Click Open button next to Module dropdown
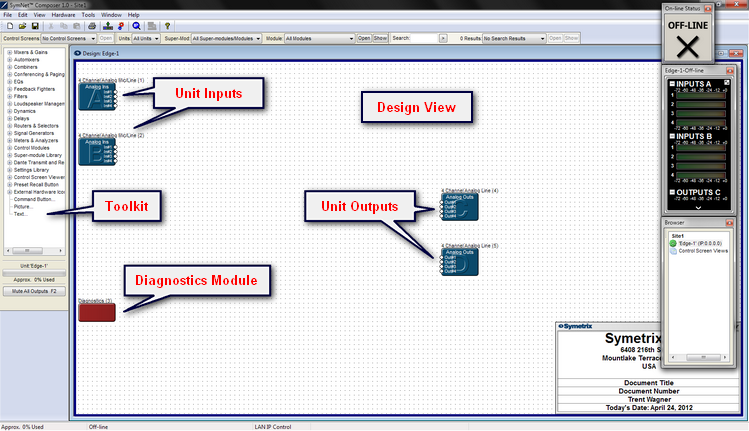Viewport: 749px width, 431px height. (364, 38)
